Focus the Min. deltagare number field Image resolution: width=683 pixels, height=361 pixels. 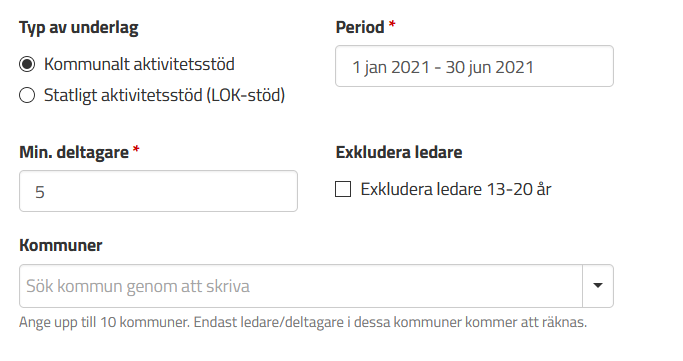click(159, 191)
